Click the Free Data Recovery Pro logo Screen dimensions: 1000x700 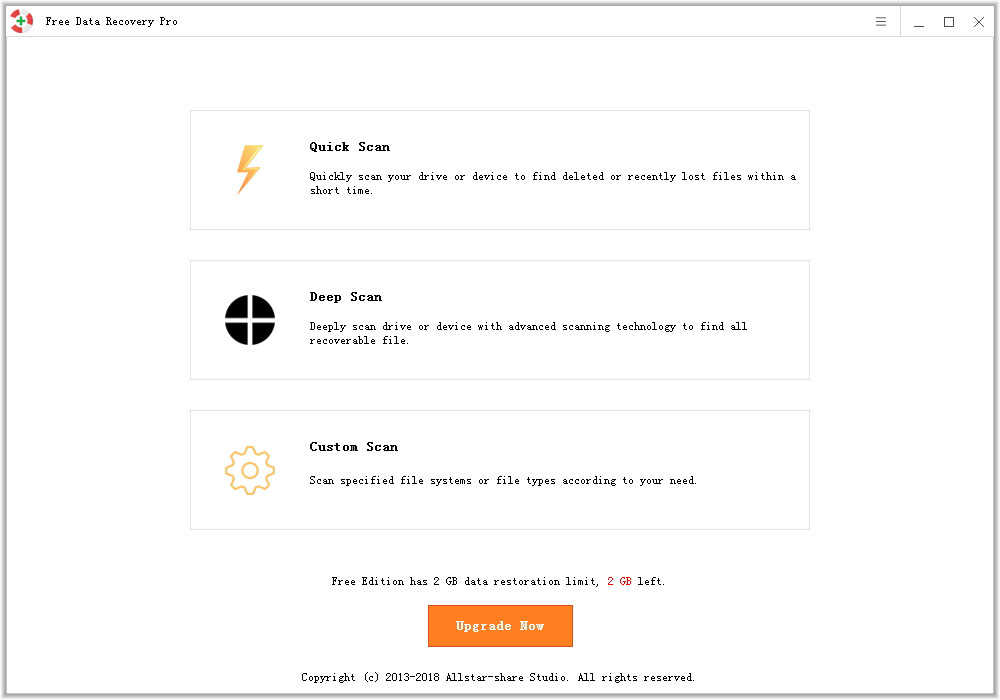[22, 22]
